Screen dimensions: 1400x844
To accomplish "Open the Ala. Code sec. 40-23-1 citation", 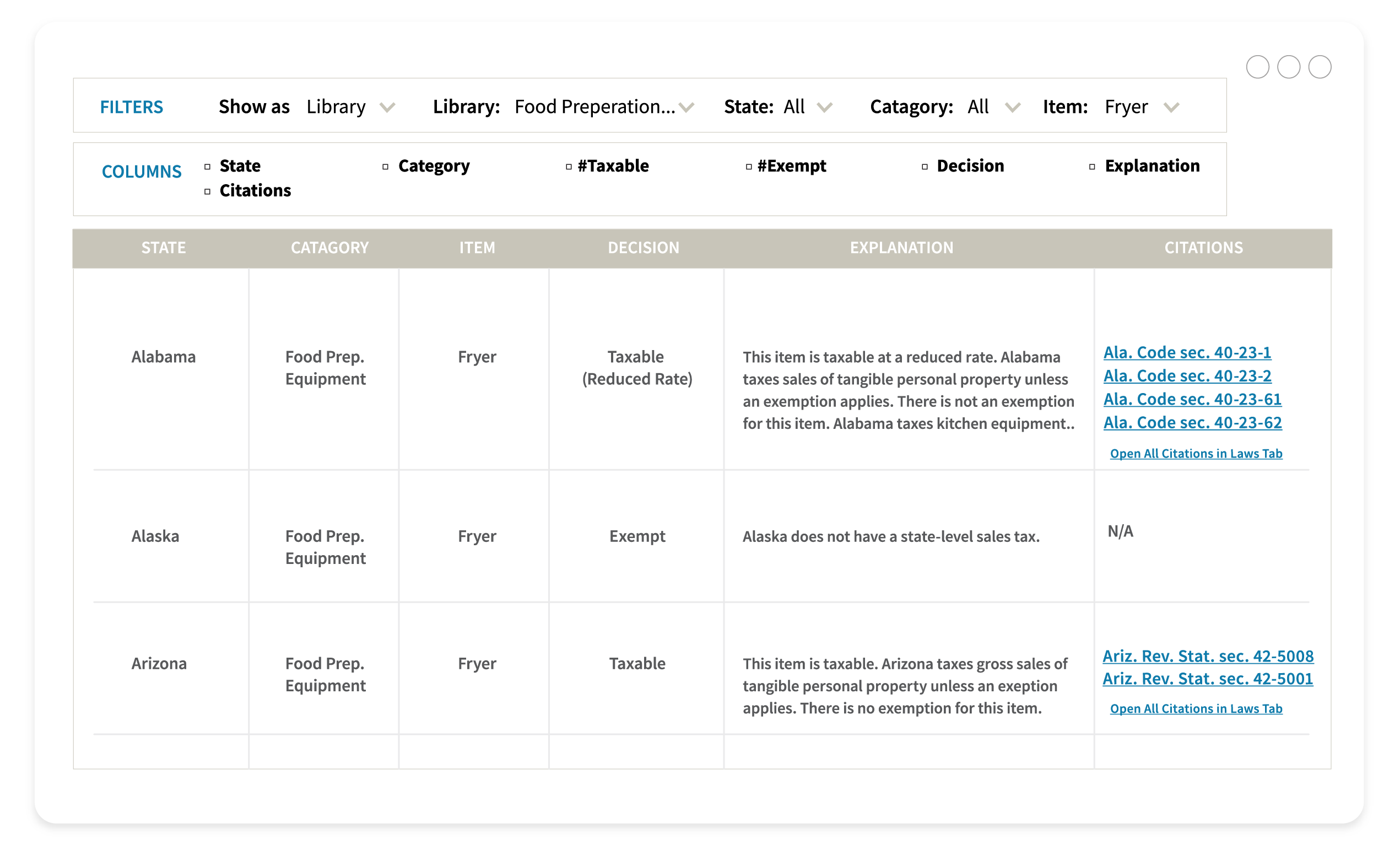I will pyautogui.click(x=1186, y=352).
